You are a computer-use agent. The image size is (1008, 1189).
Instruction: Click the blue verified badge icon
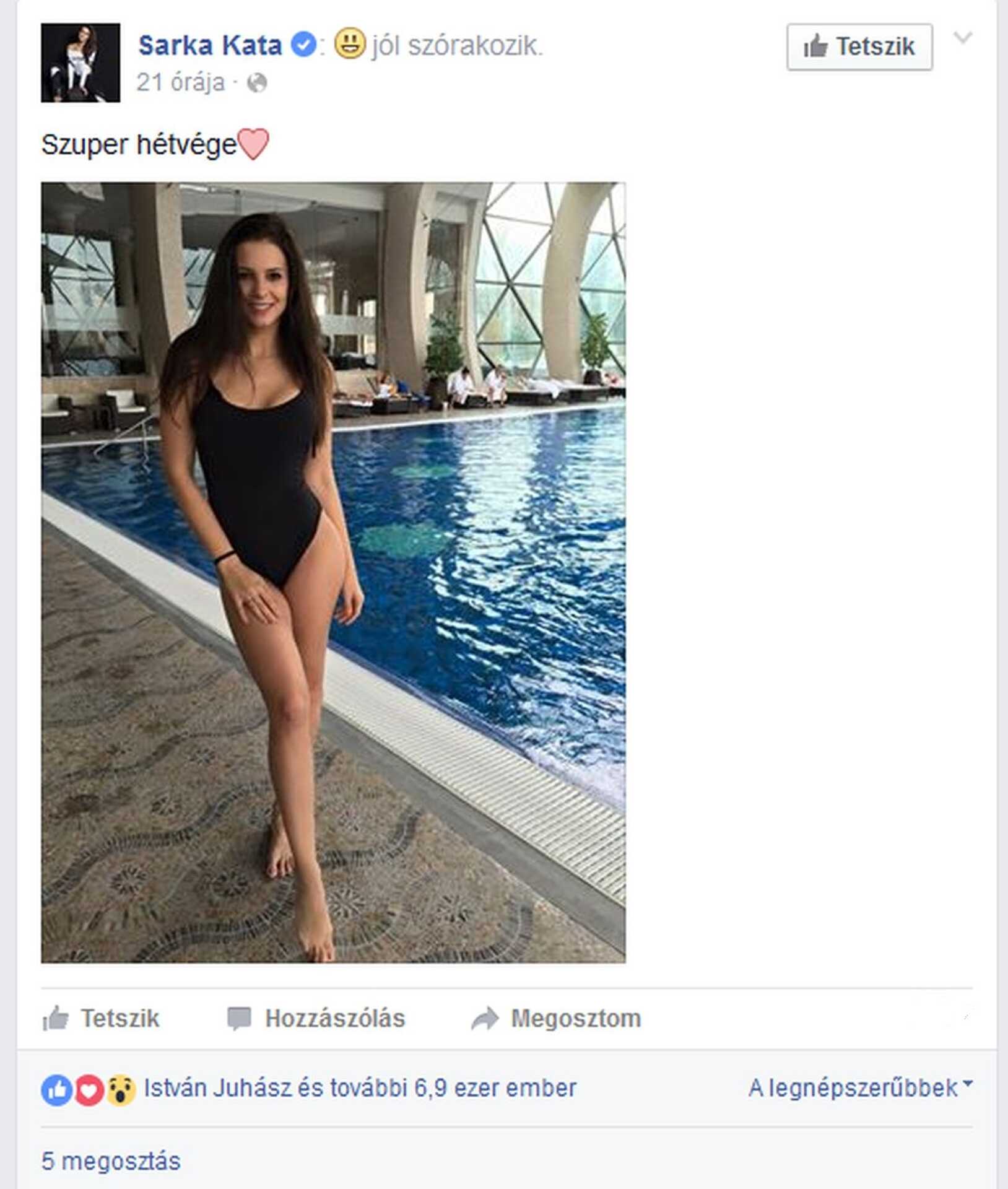pyautogui.click(x=303, y=45)
